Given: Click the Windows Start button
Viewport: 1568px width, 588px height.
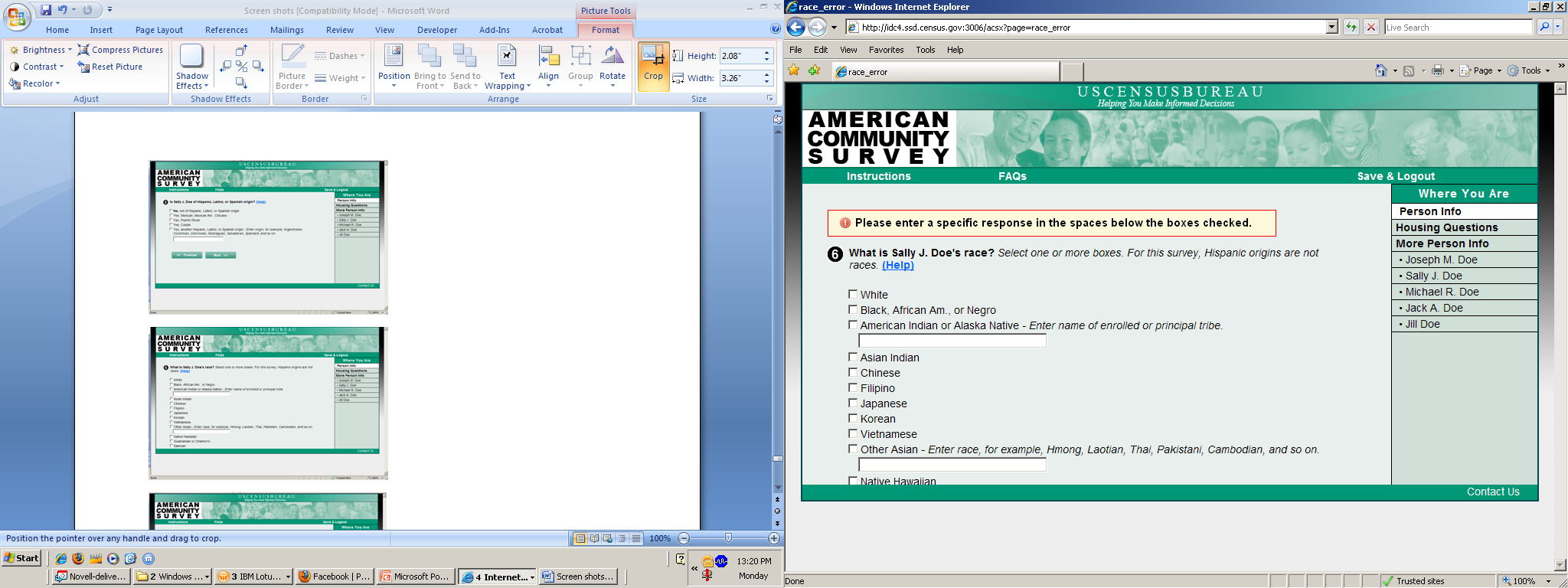Looking at the screenshot, I should coord(21,558).
